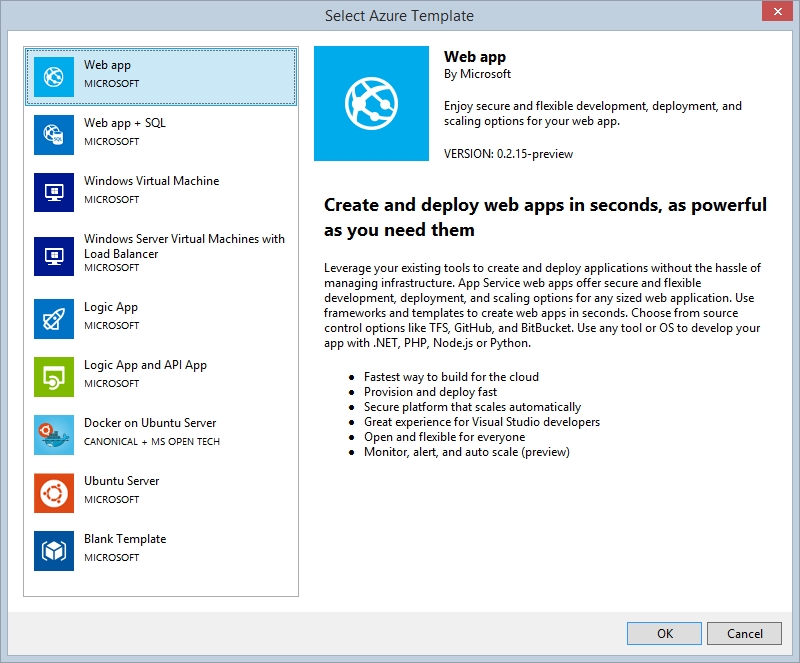
Task: Click the VERSION: 0.2.15-preview text
Action: (508, 154)
